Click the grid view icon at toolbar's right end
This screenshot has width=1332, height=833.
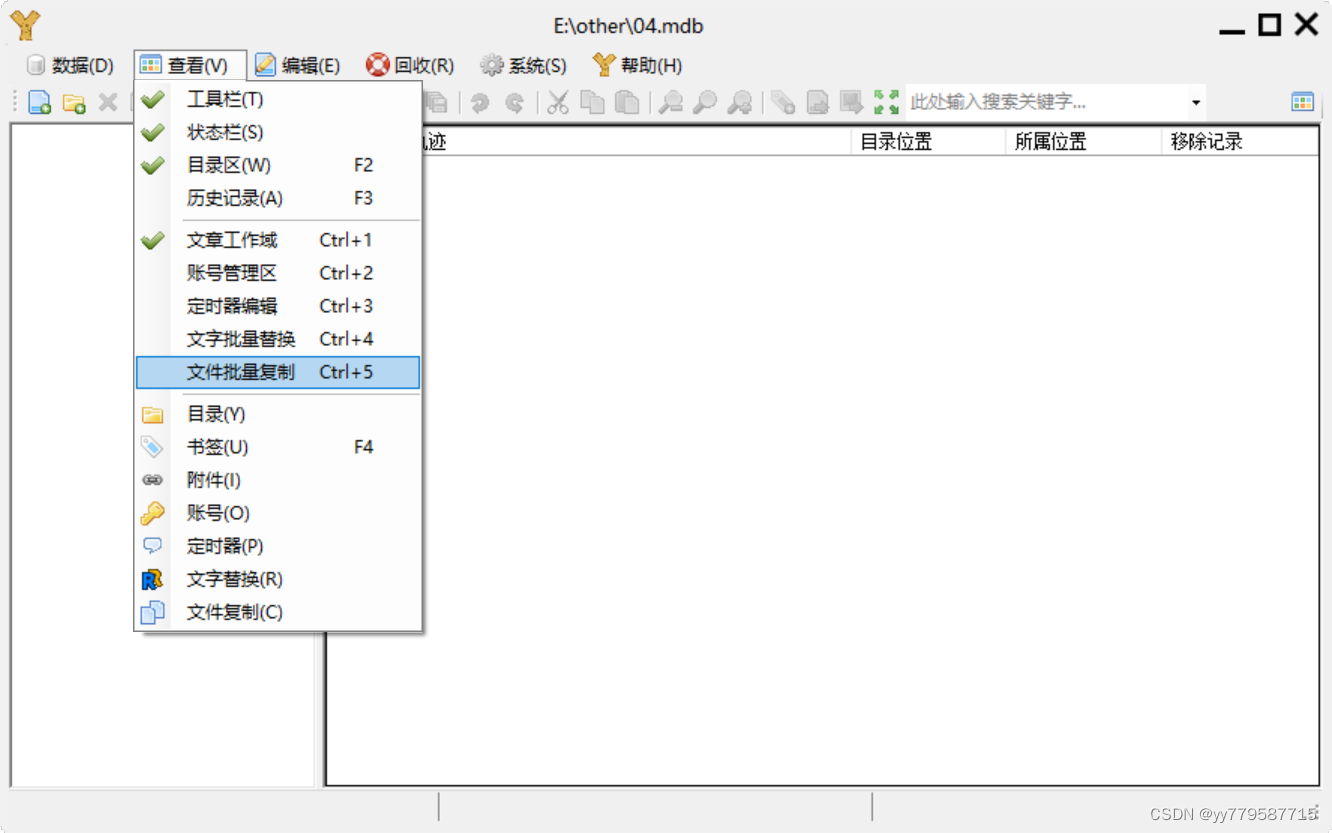[1302, 102]
